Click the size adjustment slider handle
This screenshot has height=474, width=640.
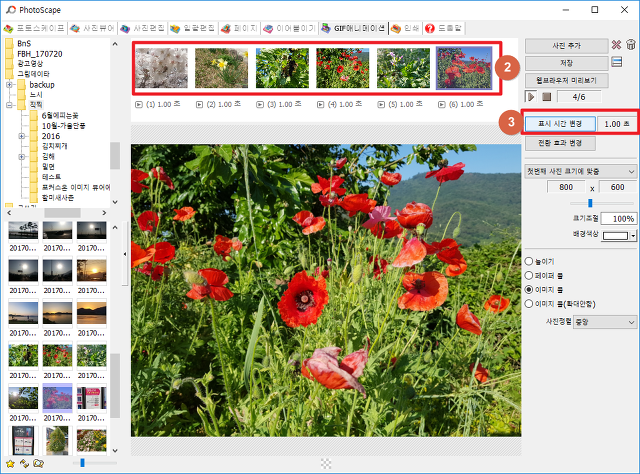click(590, 203)
